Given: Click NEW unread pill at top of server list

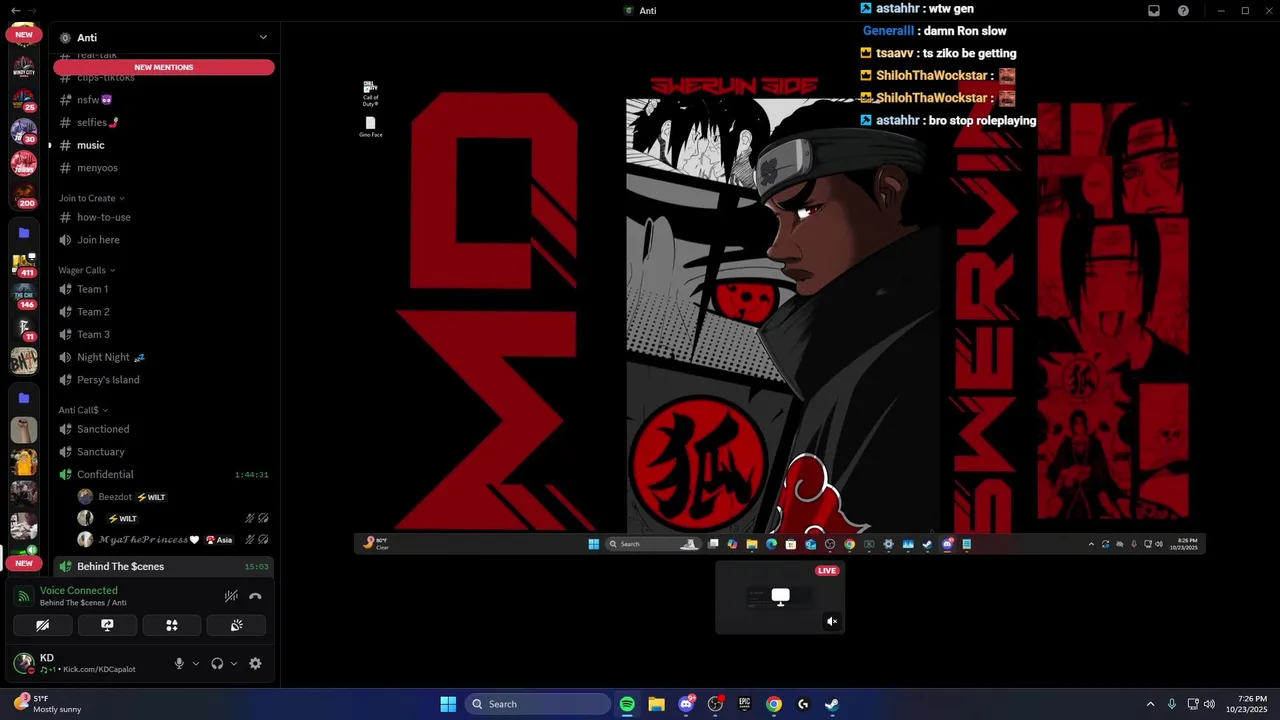Looking at the screenshot, I should tap(24, 34).
